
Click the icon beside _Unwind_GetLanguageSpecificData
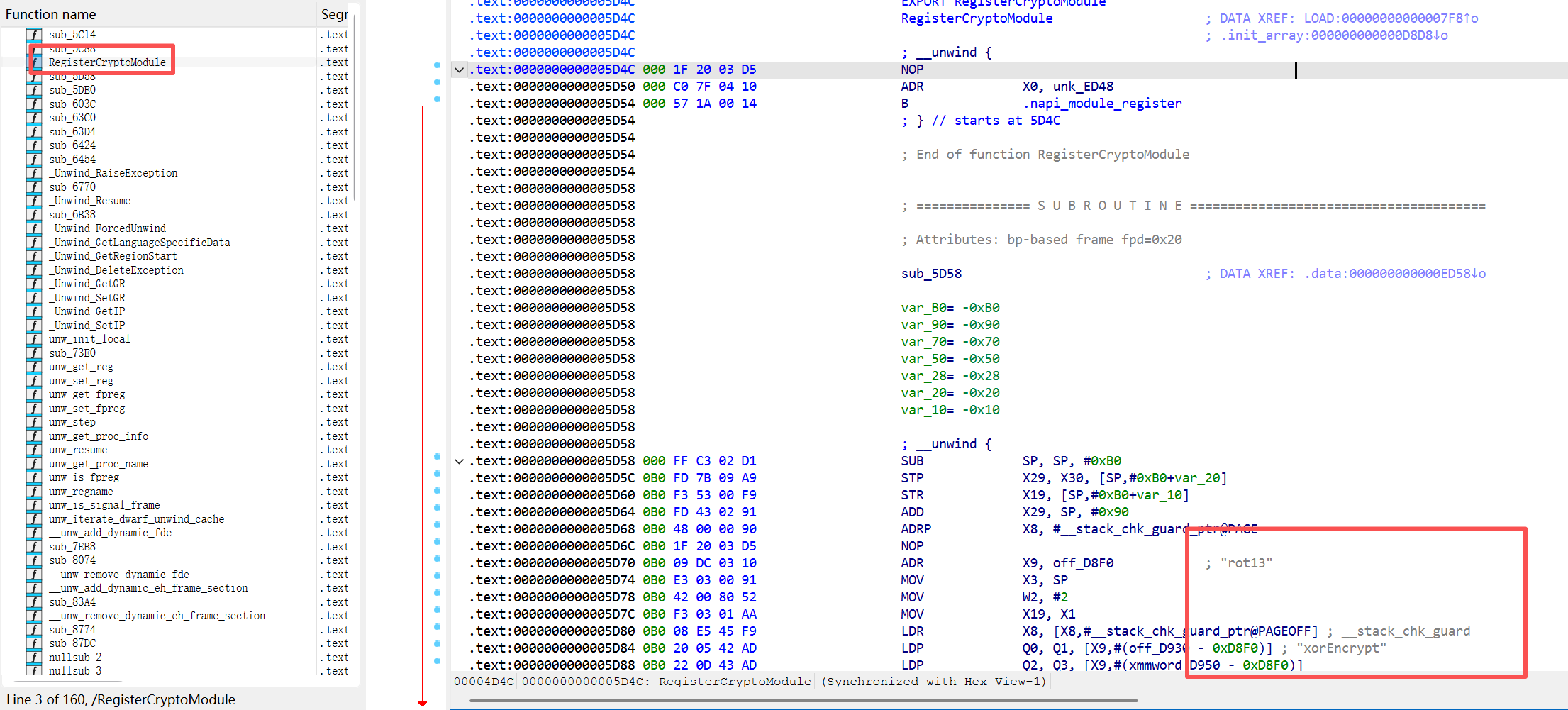point(33,243)
